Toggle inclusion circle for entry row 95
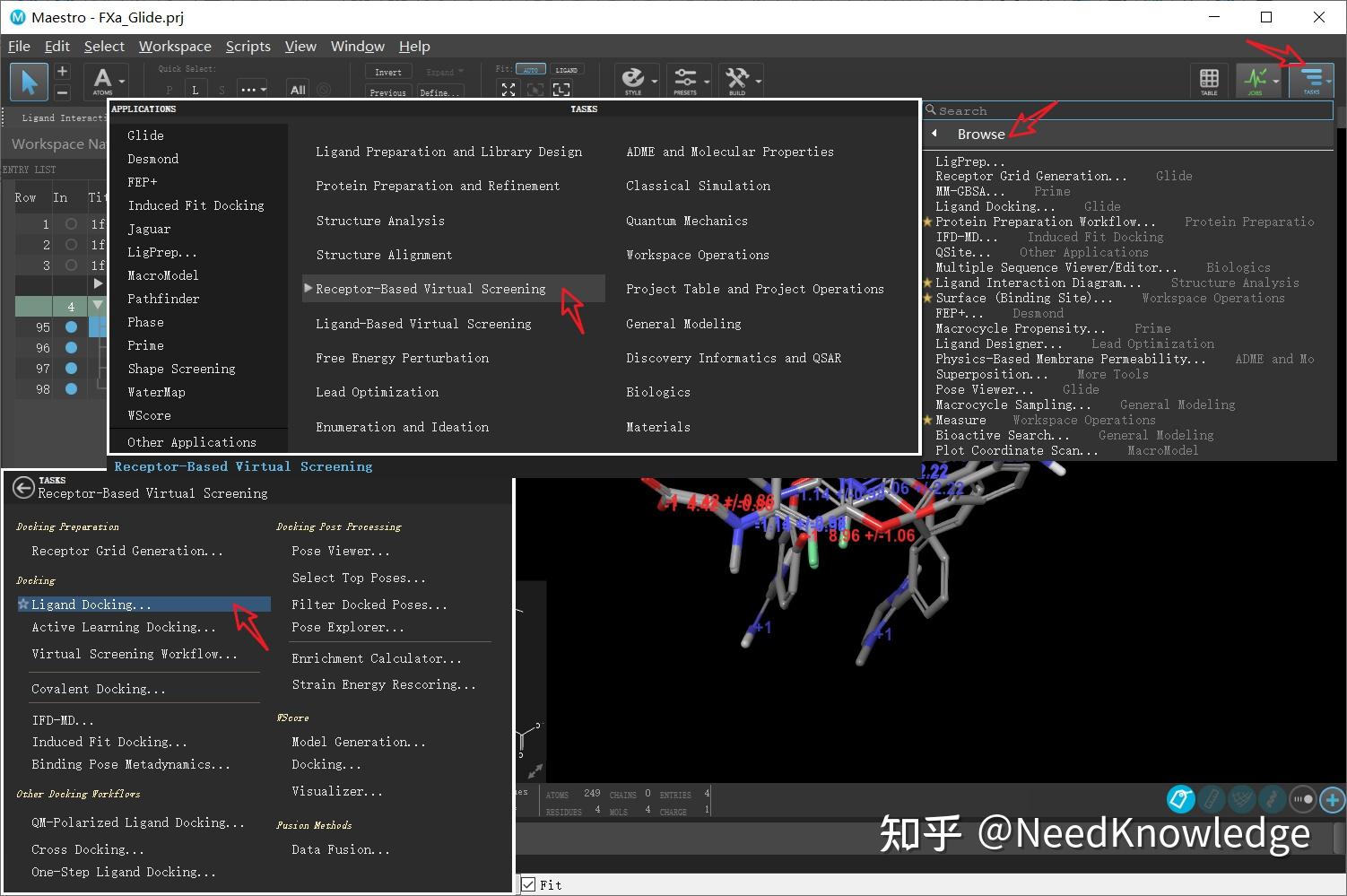This screenshot has width=1347, height=896. point(71,326)
